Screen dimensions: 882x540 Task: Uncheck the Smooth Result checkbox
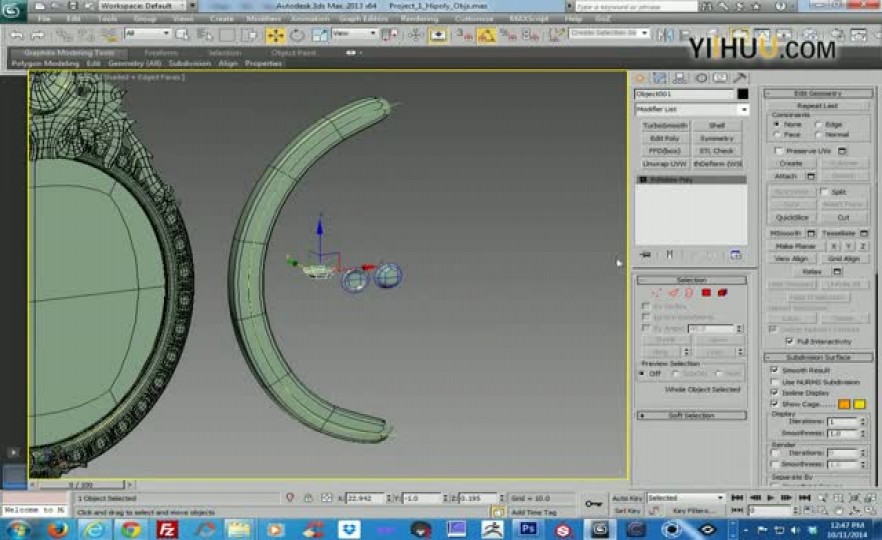point(775,370)
